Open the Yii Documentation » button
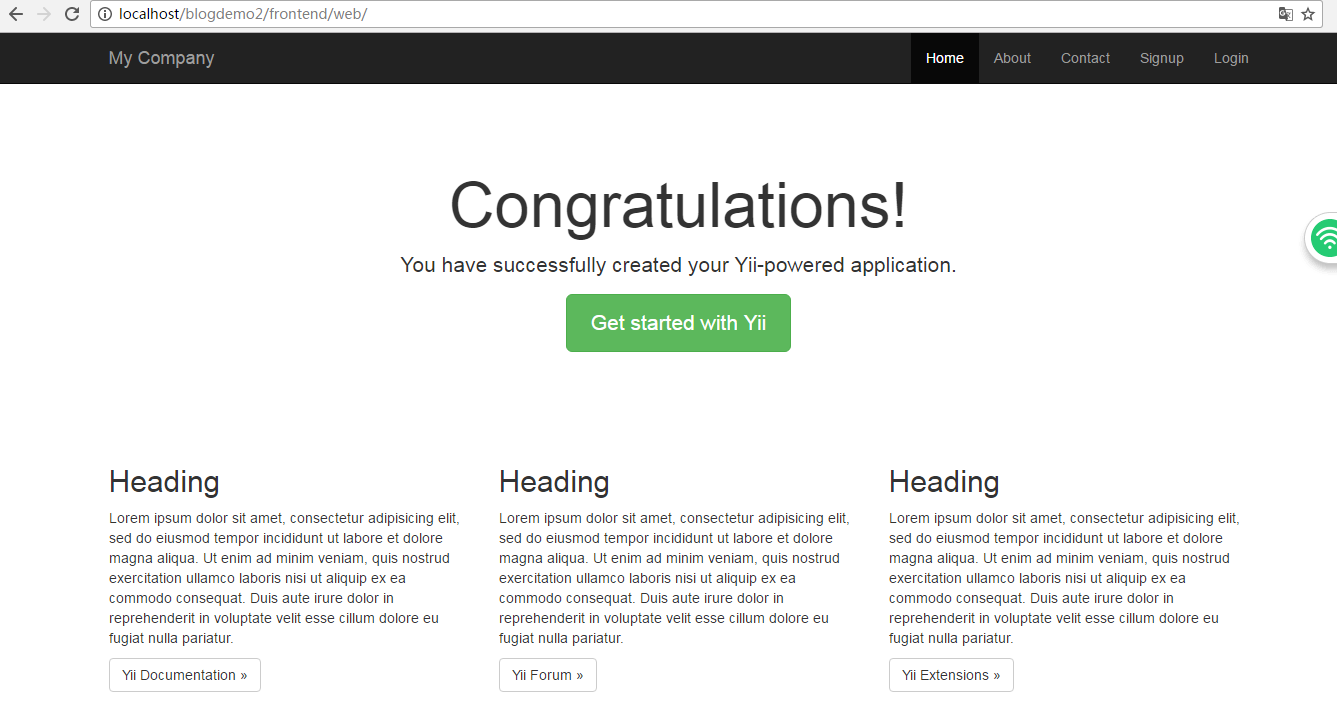Image resolution: width=1337 pixels, height=705 pixels. [x=185, y=675]
